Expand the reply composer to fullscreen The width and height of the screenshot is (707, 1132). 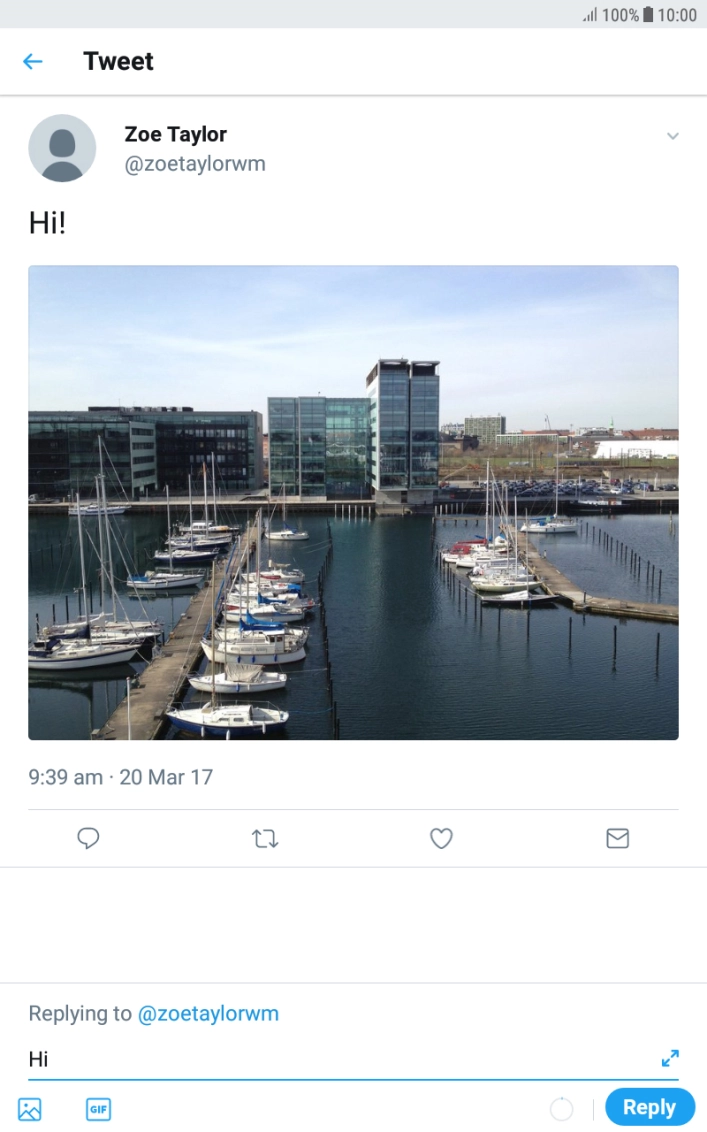pos(670,1057)
